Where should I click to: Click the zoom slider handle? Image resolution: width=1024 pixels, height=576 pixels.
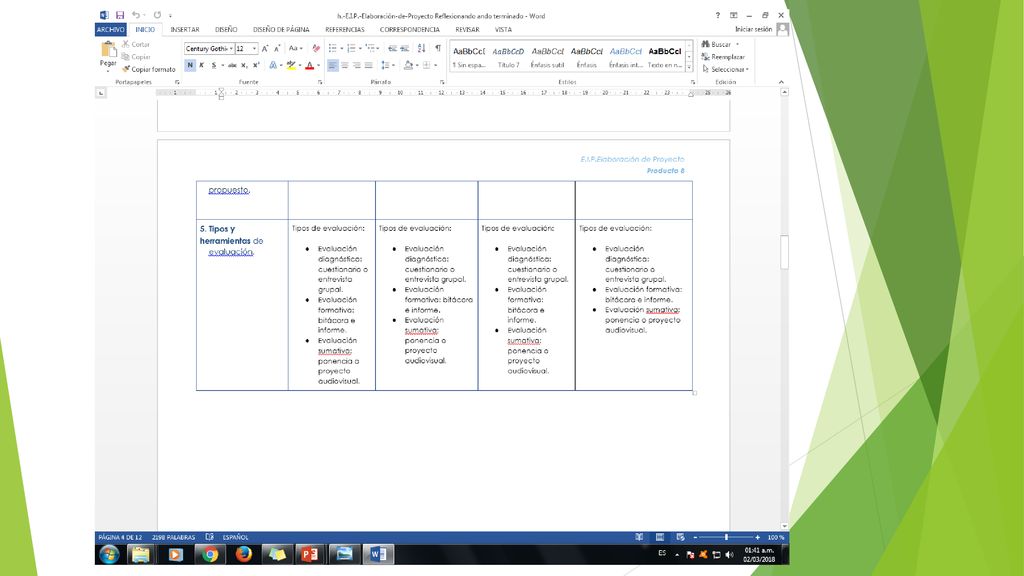click(x=726, y=537)
